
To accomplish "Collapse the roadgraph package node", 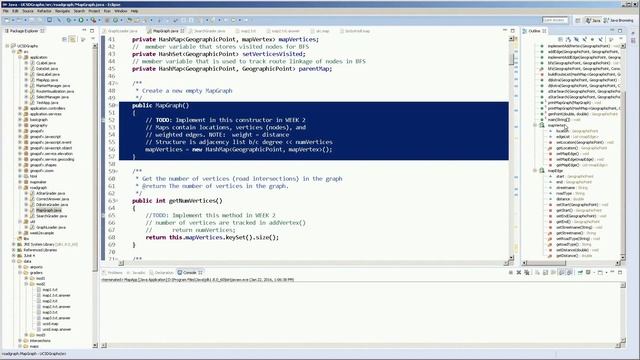I will click(x=20, y=188).
